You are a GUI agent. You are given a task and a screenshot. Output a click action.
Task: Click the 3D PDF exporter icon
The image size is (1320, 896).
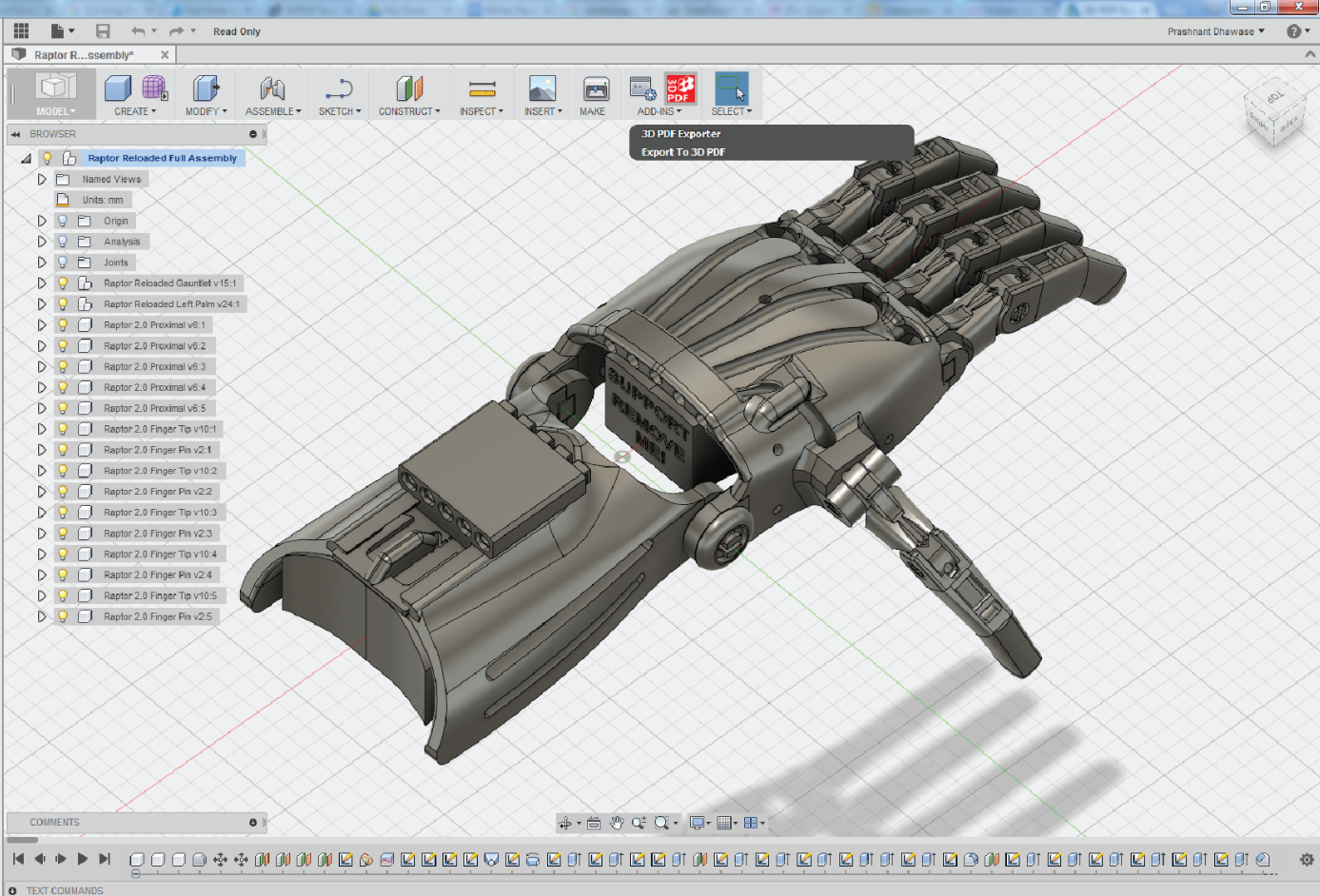tap(680, 88)
